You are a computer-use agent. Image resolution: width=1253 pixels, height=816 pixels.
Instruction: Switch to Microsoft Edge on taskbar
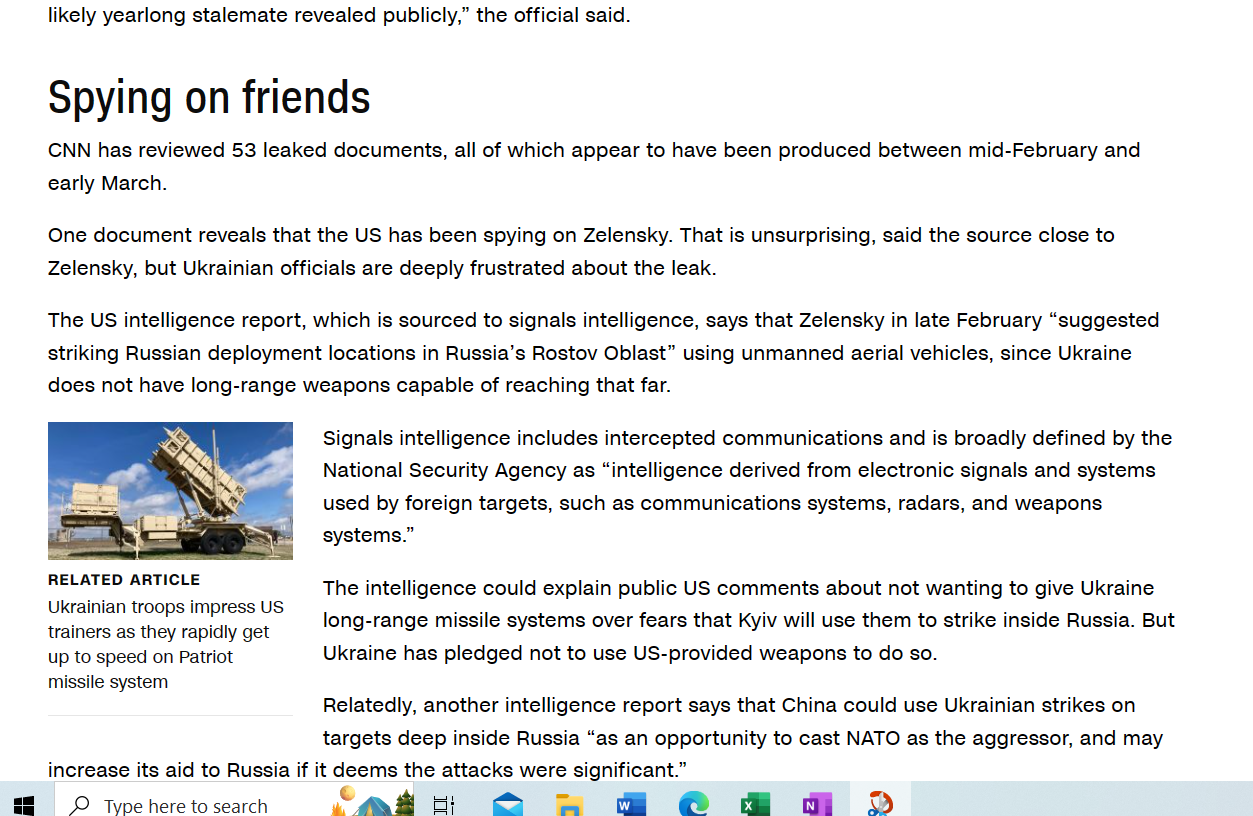[x=694, y=804]
